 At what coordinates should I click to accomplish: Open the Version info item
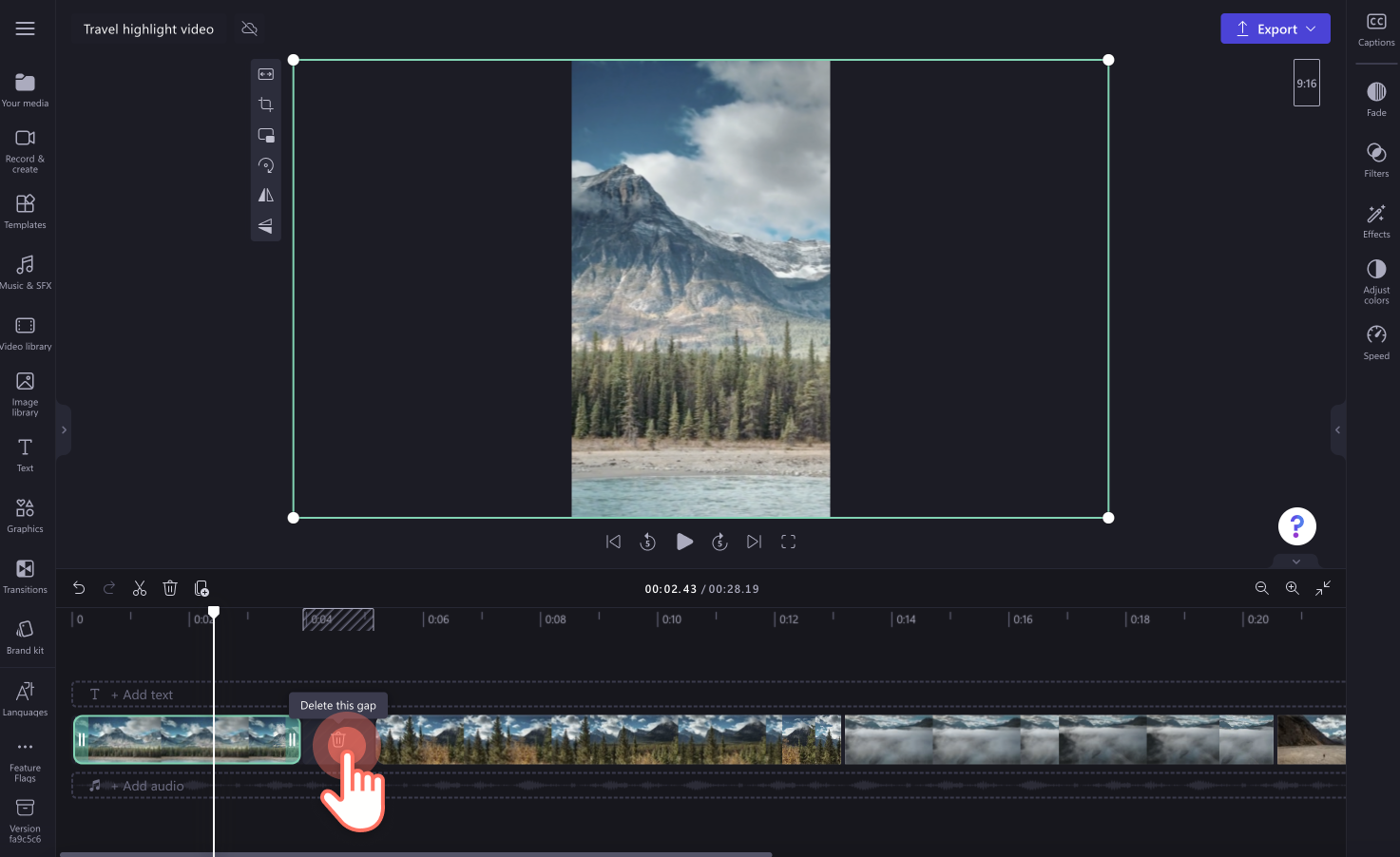[26, 821]
